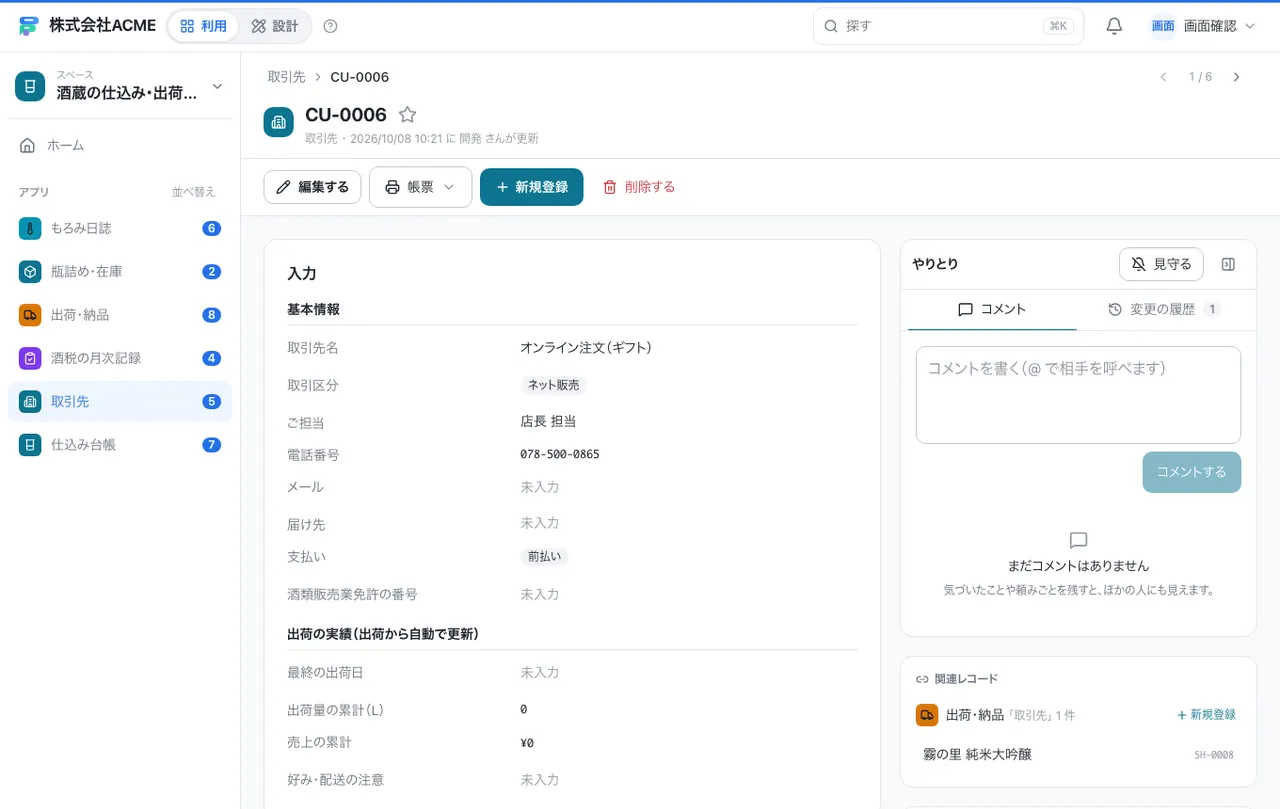
Task: Click the SH-0008 record code
Action: 1214,755
